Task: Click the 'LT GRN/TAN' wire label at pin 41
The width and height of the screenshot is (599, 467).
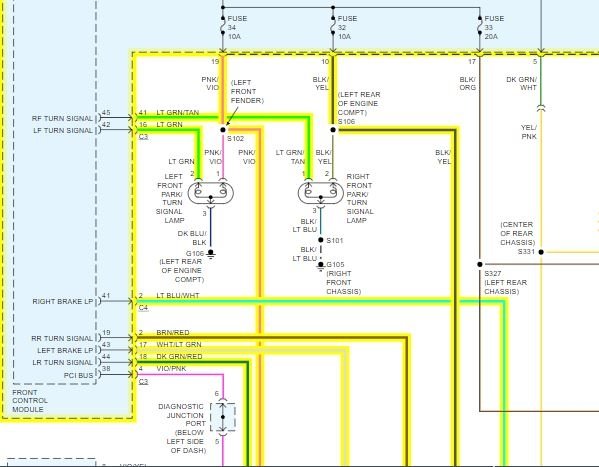Action: tap(178, 112)
